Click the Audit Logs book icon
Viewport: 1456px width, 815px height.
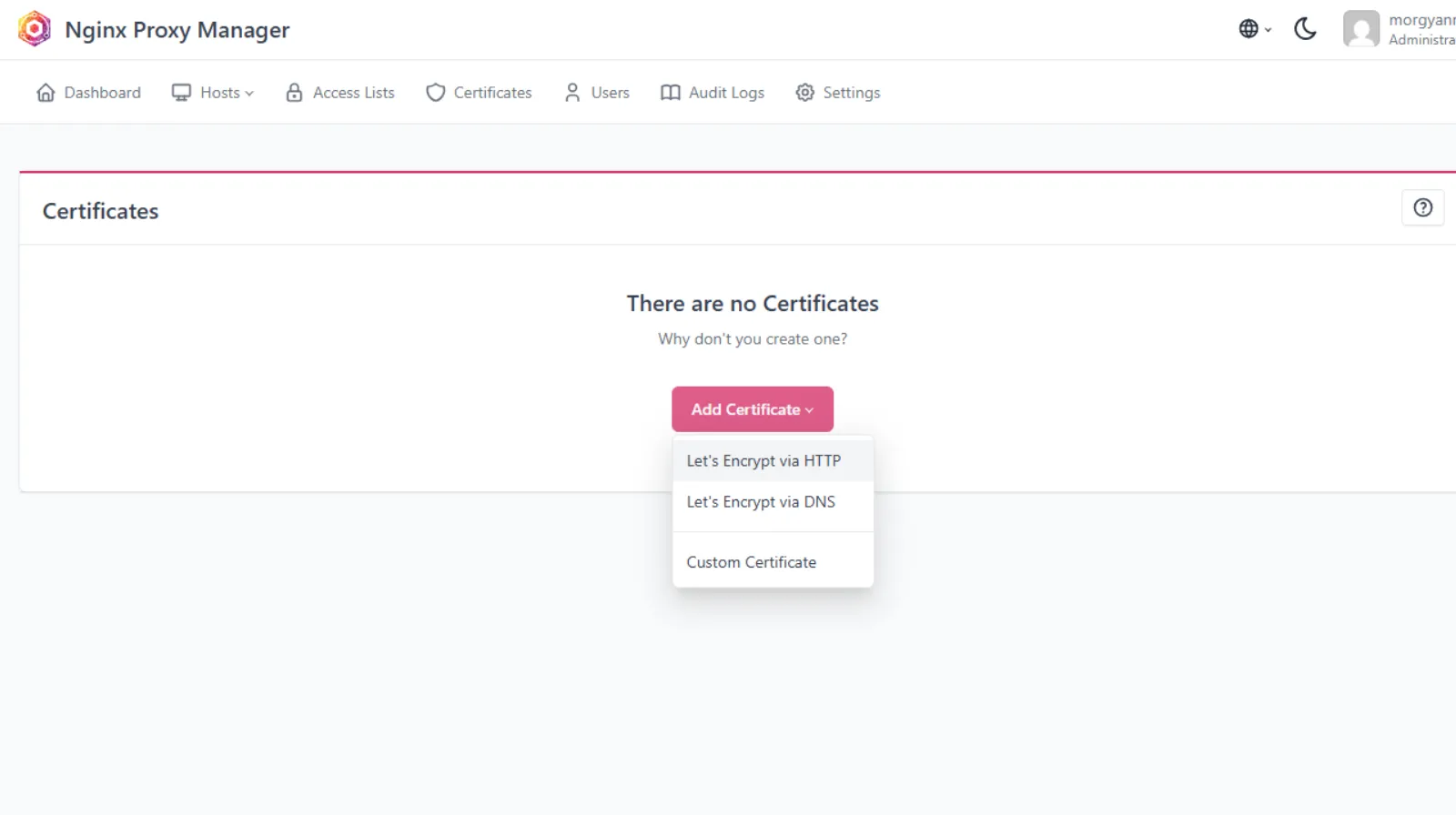[x=670, y=93]
